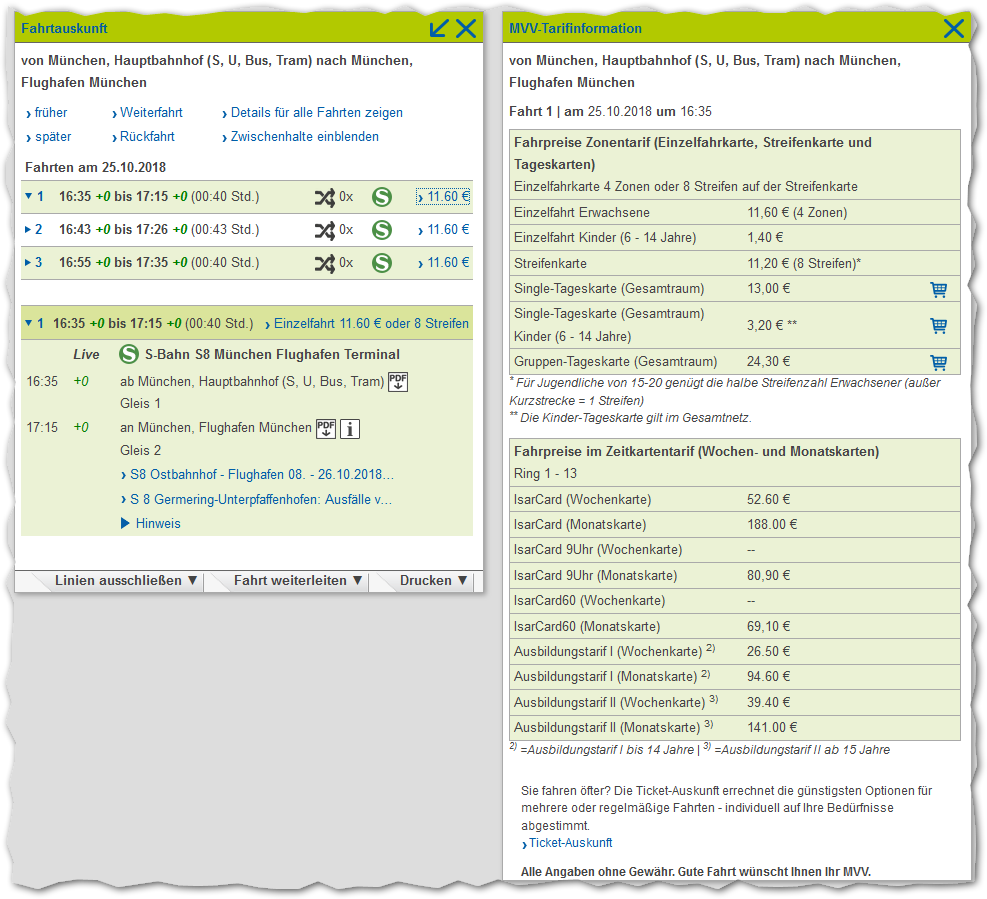987x899 pixels.
Task: Open the info icon for Flughafen München
Action: 350,429
